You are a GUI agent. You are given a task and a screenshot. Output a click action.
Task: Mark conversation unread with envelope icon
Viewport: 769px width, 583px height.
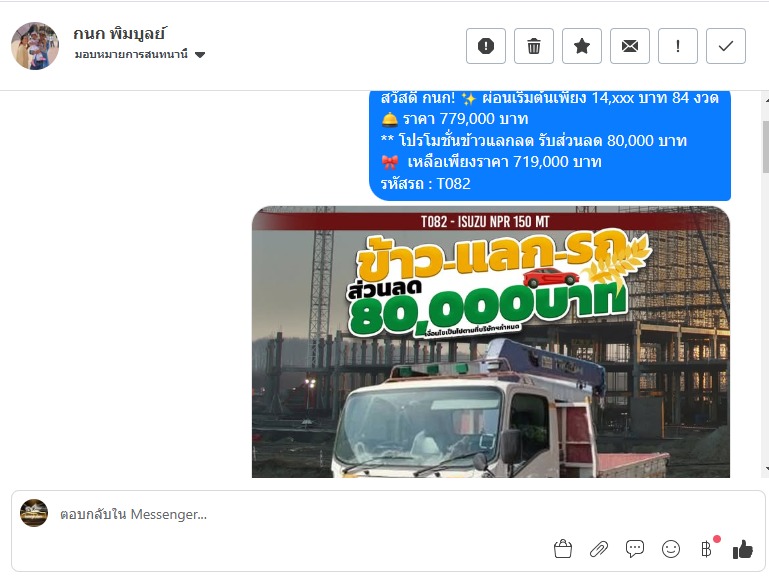630,46
